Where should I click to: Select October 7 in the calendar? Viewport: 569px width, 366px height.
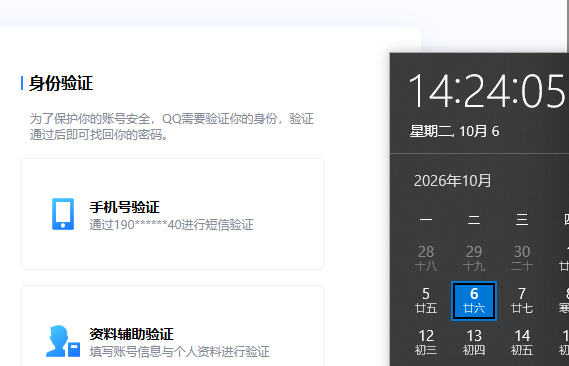point(522,301)
